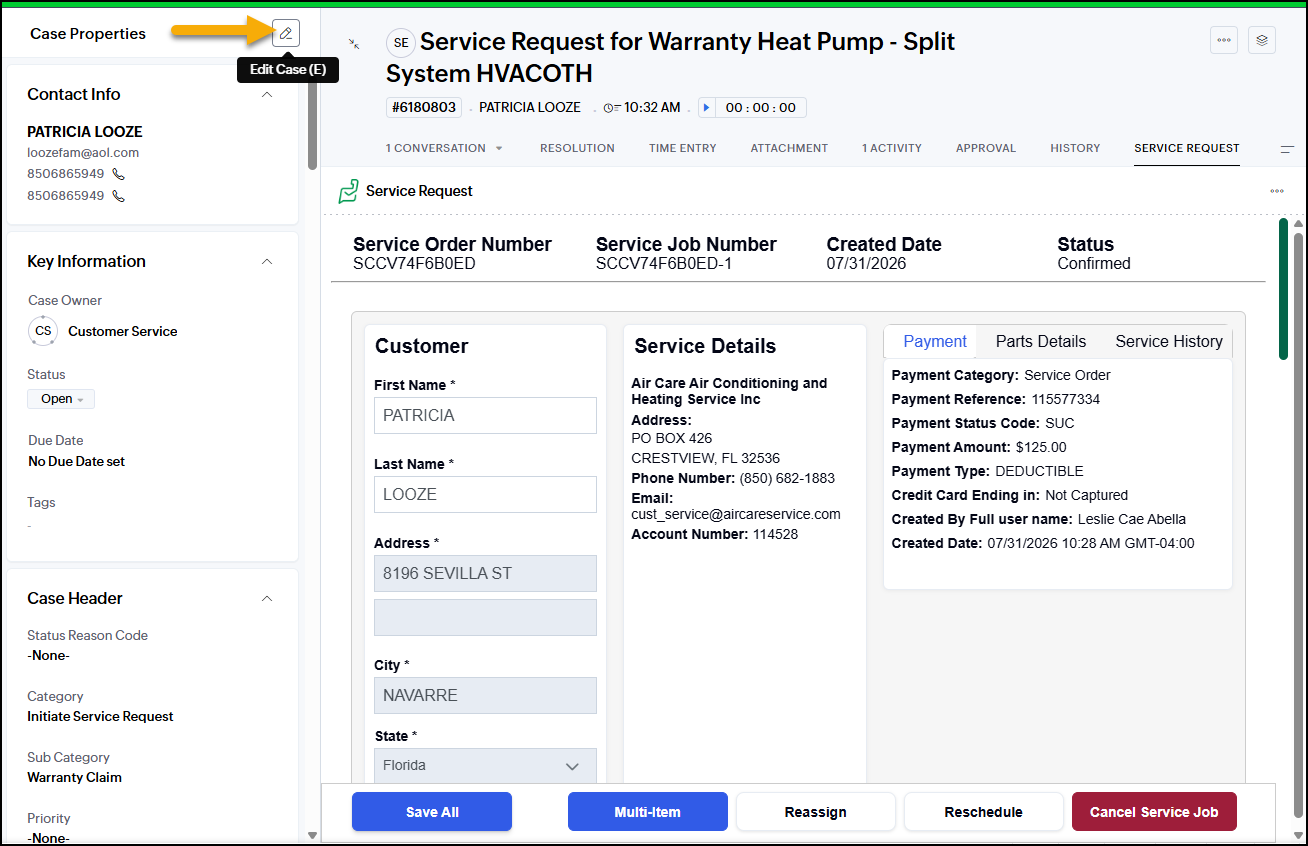Image resolution: width=1308 pixels, height=846 pixels.
Task: Expand the 1 Conversation dropdown arrow
Action: (499, 149)
